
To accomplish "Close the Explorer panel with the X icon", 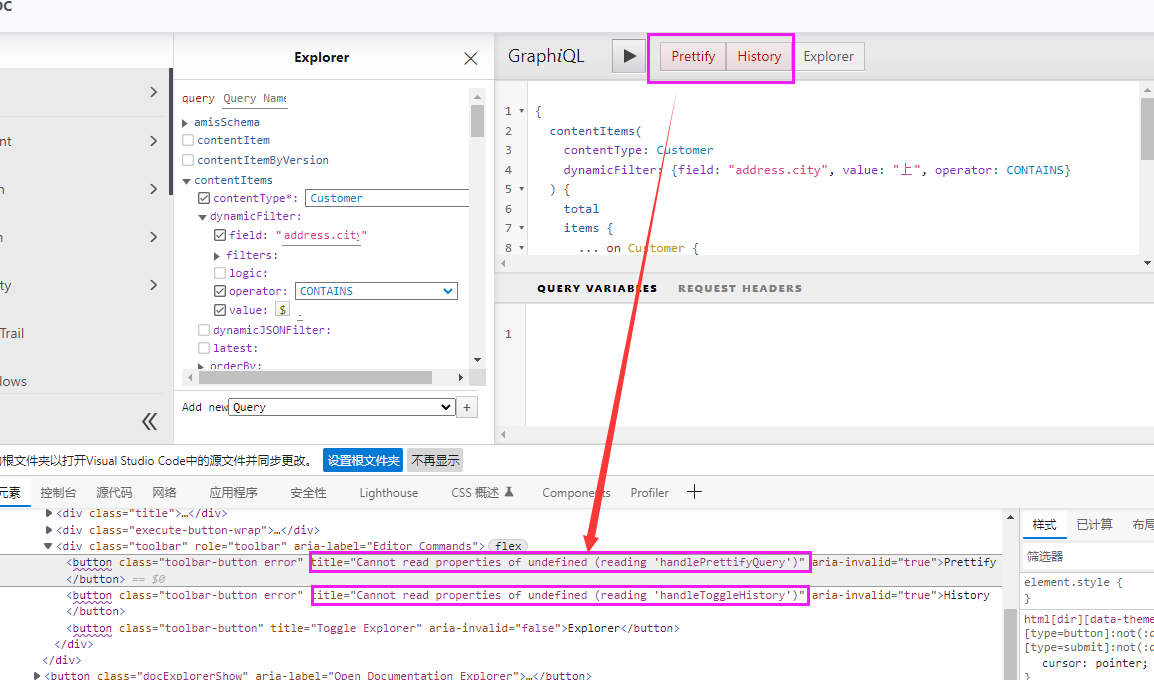I will [470, 58].
